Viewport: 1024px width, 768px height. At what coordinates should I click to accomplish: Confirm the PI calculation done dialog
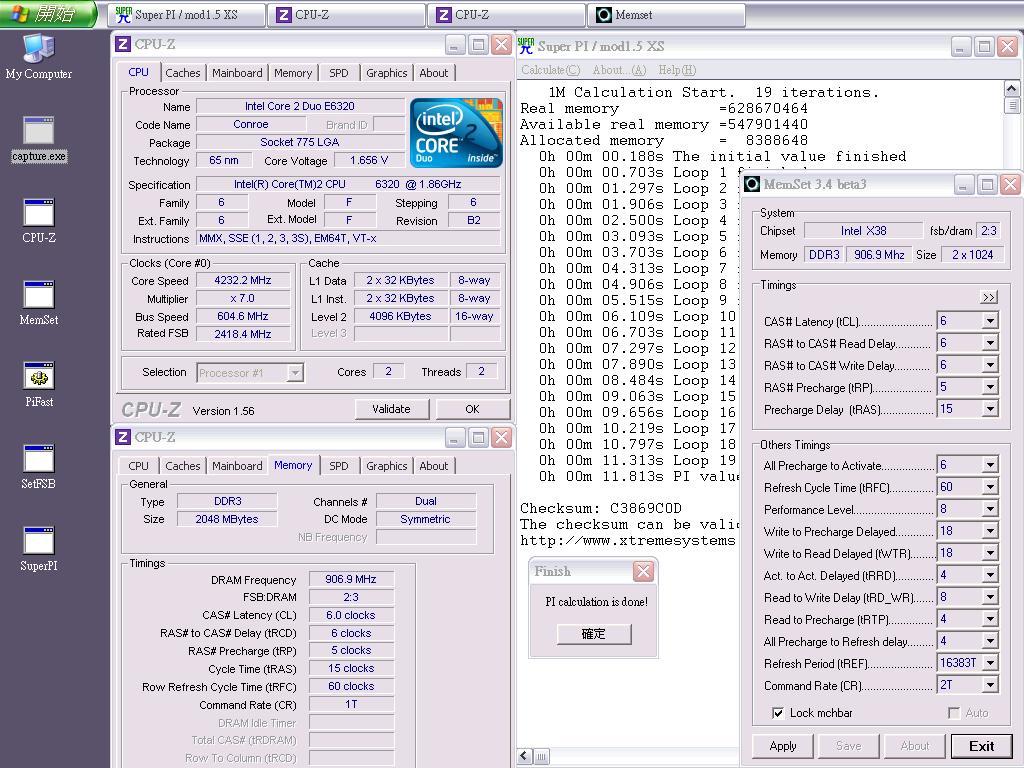tap(594, 634)
